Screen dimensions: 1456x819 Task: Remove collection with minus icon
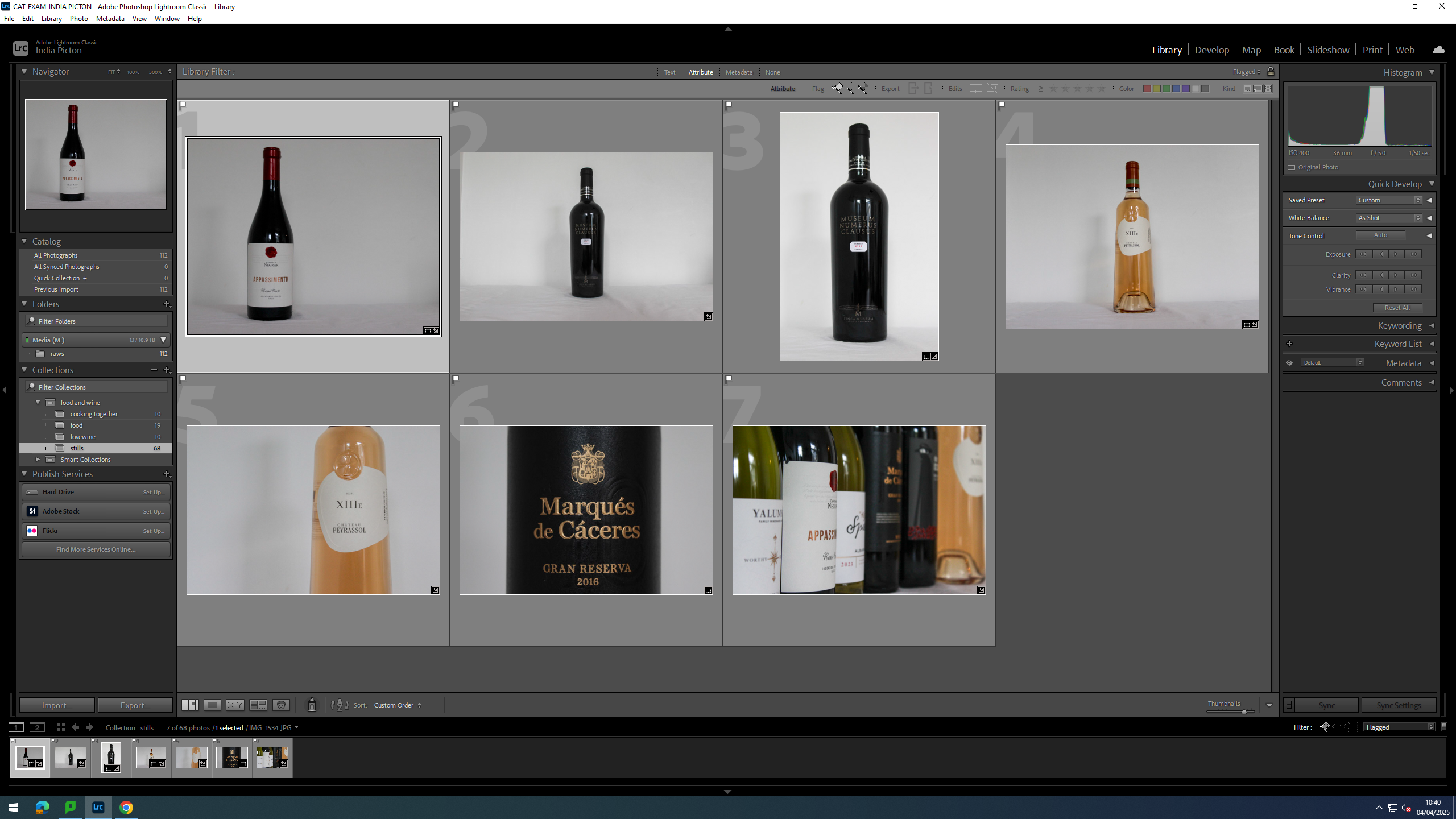click(154, 370)
